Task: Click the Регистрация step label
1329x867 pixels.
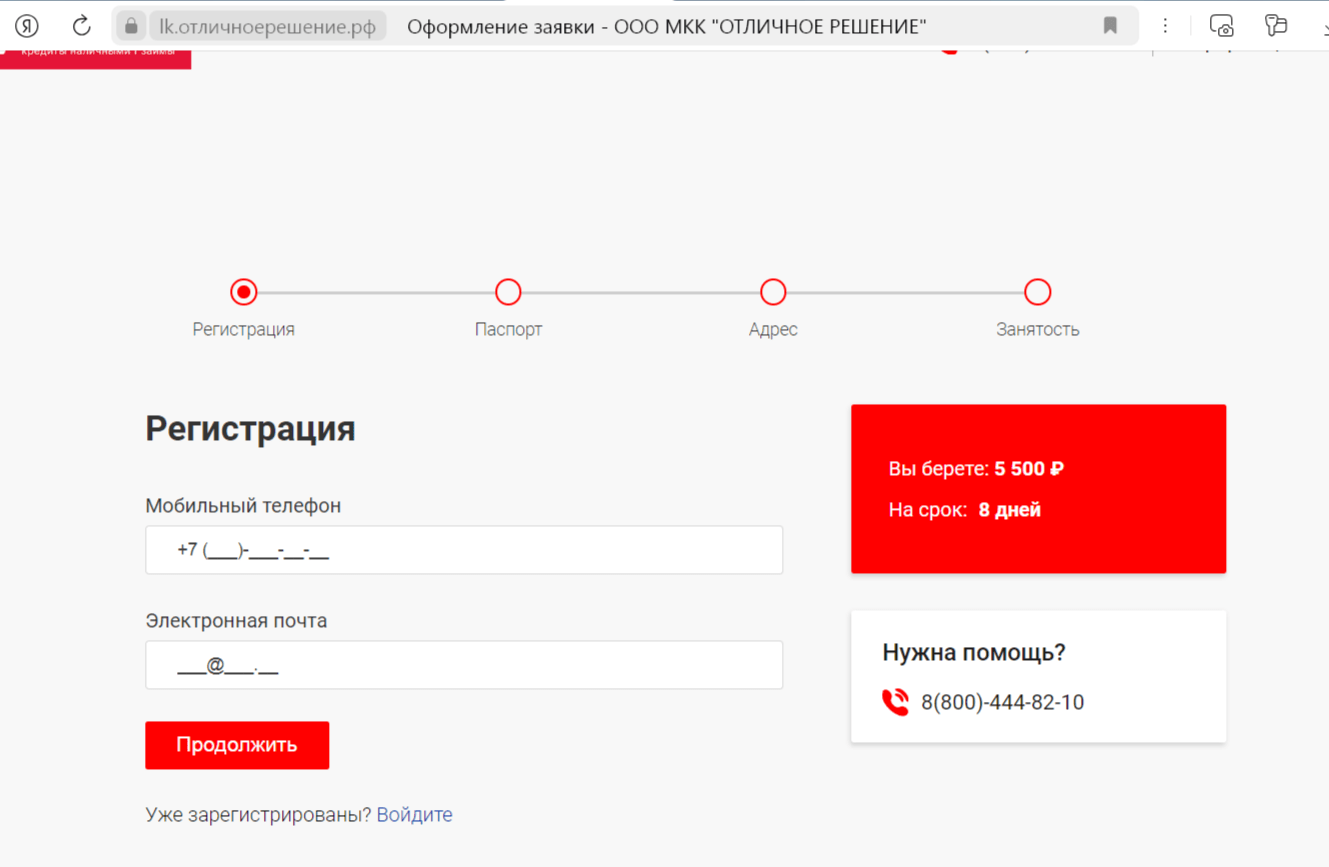Action: coord(244,329)
